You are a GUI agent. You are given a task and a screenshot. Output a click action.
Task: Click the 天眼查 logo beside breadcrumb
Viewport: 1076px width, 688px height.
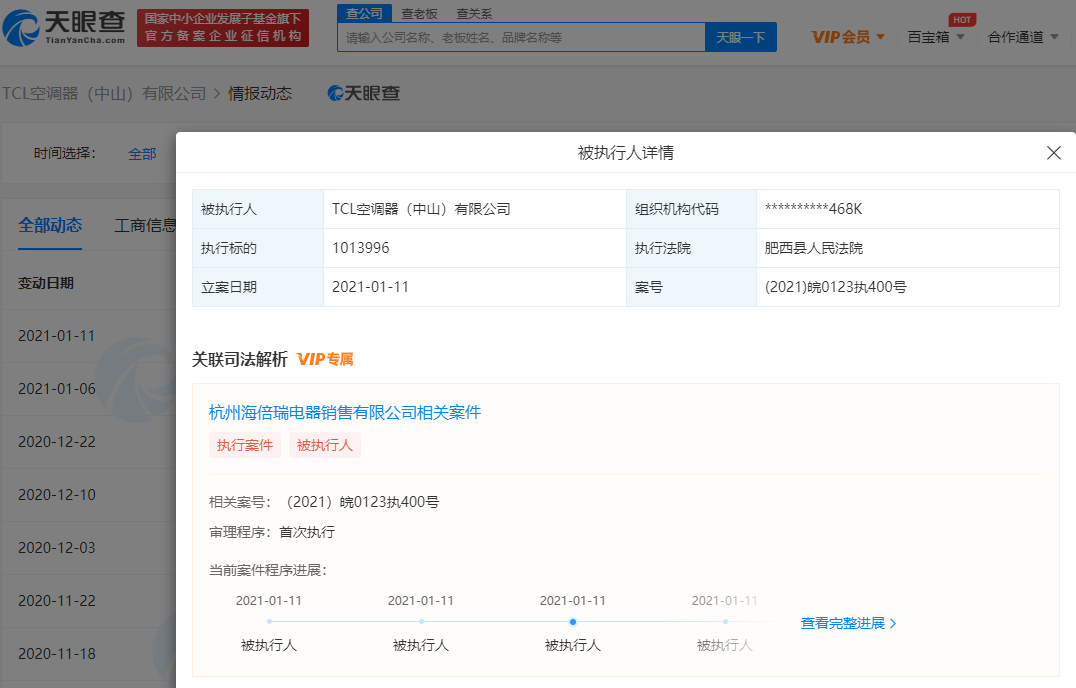click(x=364, y=93)
